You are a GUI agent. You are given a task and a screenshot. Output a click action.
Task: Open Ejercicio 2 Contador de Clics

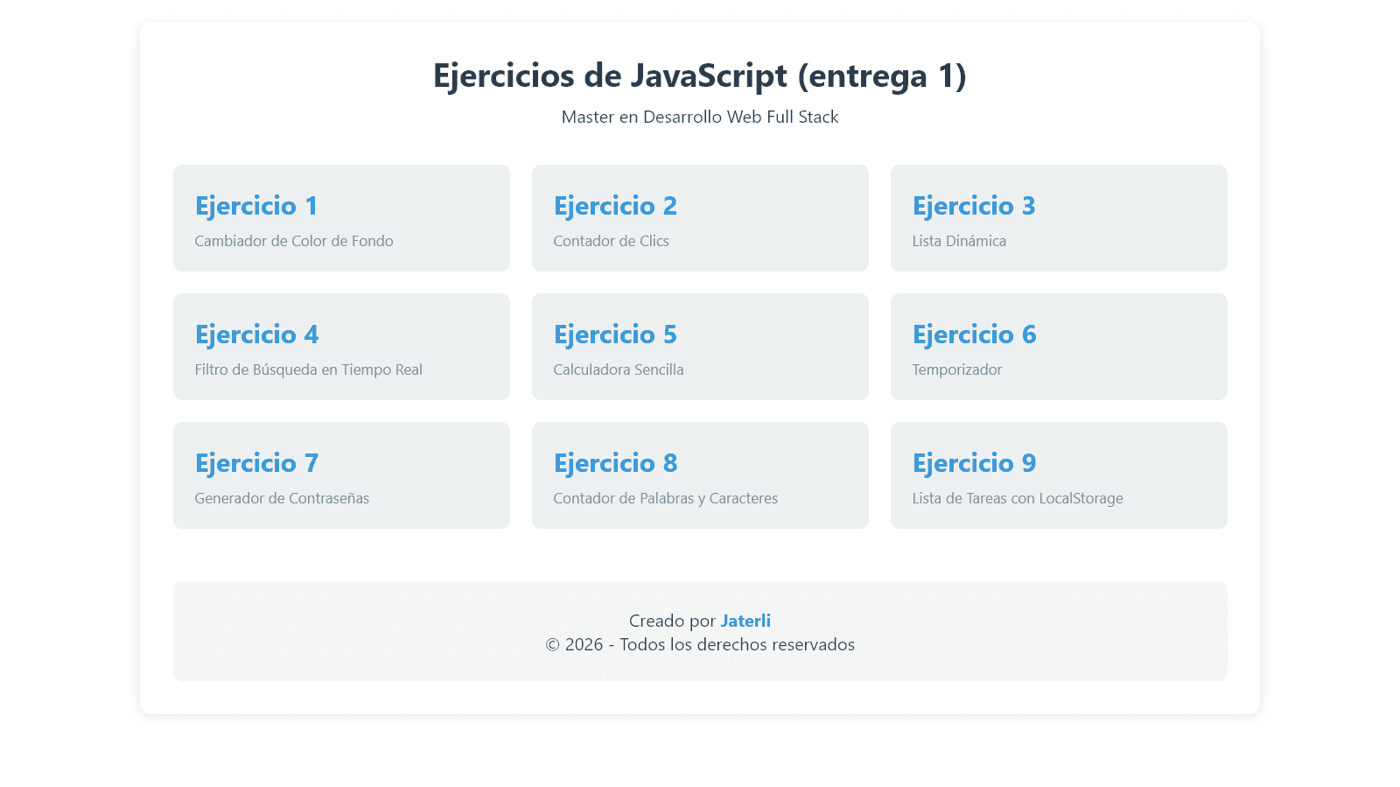(700, 217)
